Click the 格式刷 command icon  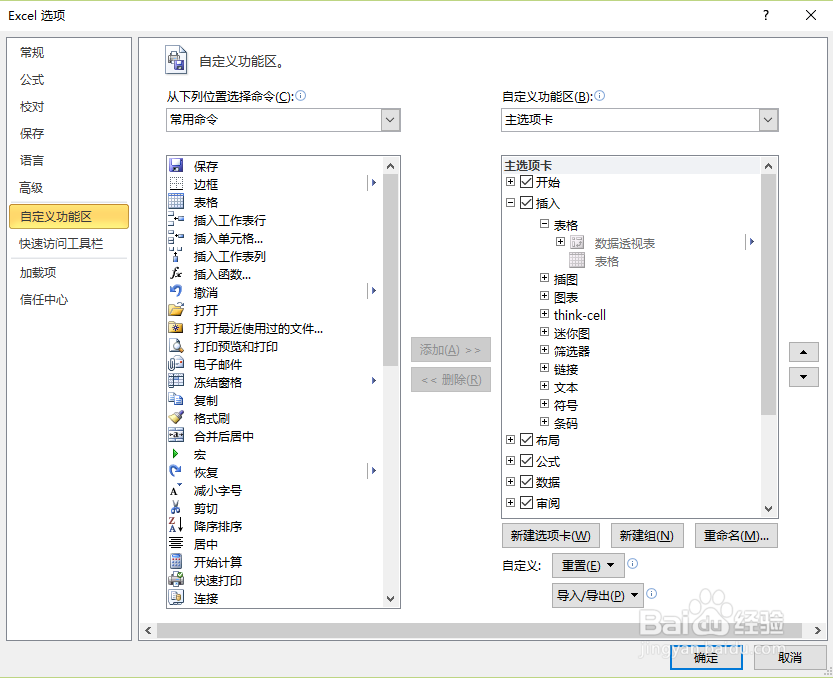(x=178, y=418)
